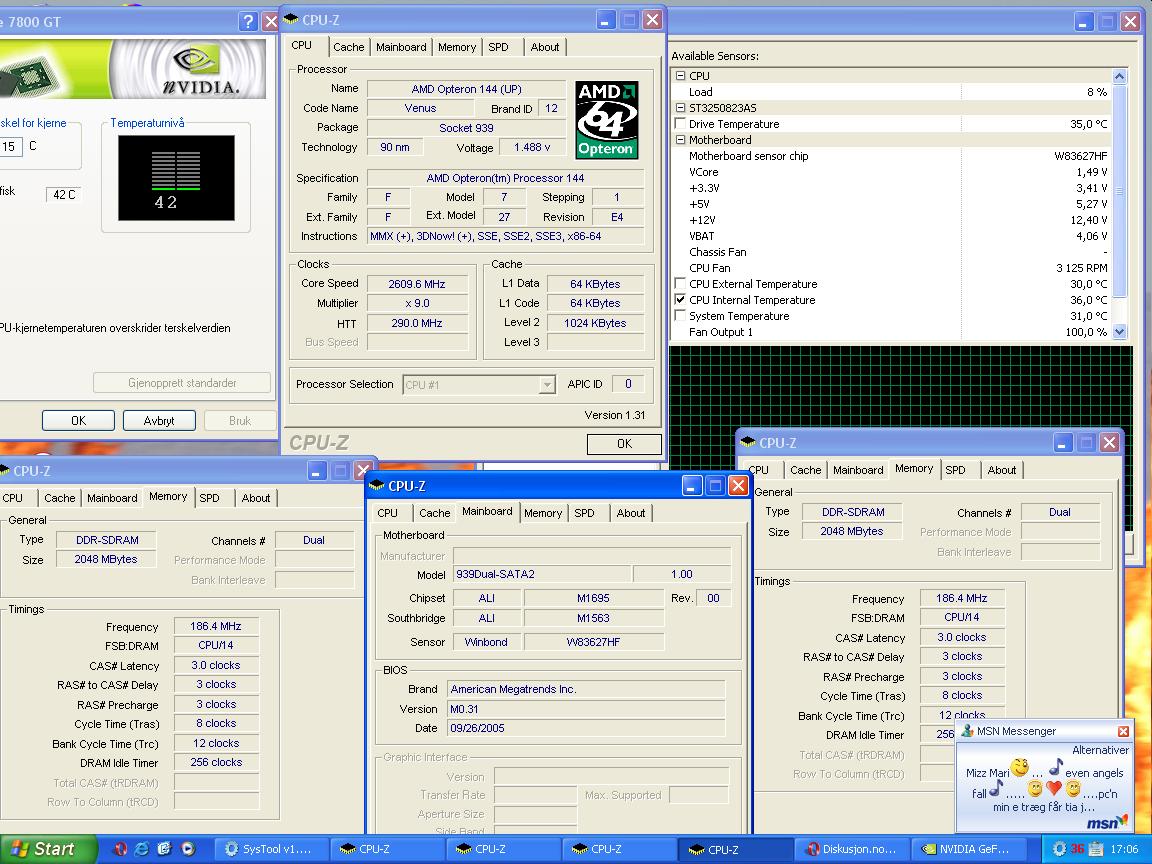Click the AMD64 Opteron logo in CPU-Z
1152x864 pixels.
coord(606,120)
